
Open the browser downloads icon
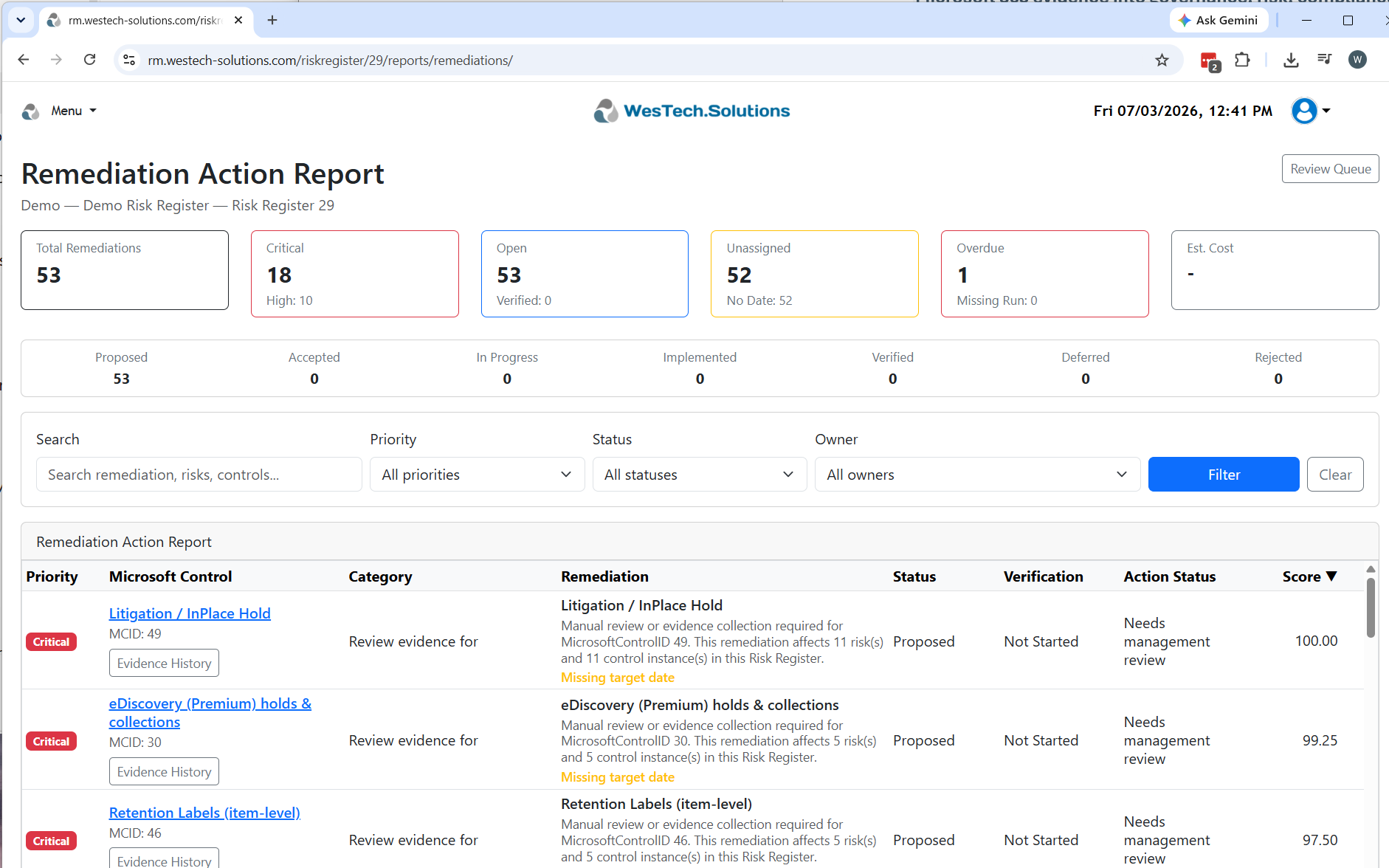click(1291, 60)
